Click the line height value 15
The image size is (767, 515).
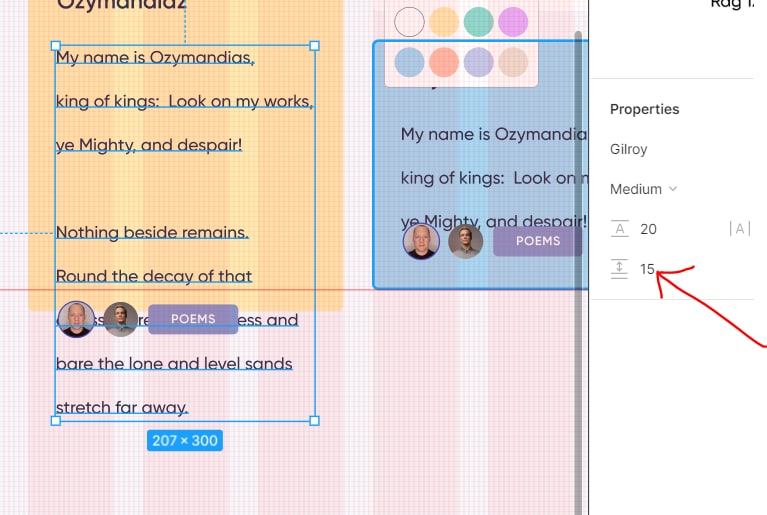[648, 269]
